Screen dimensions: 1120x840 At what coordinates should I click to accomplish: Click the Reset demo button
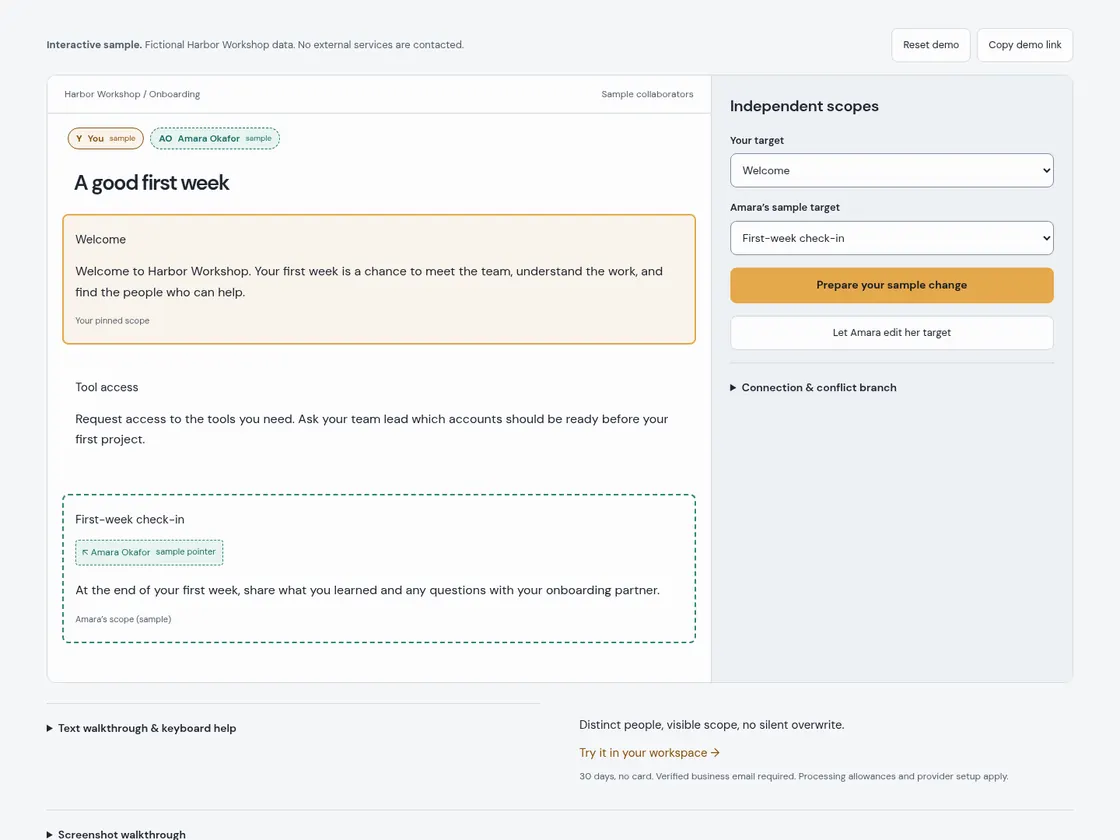(931, 45)
